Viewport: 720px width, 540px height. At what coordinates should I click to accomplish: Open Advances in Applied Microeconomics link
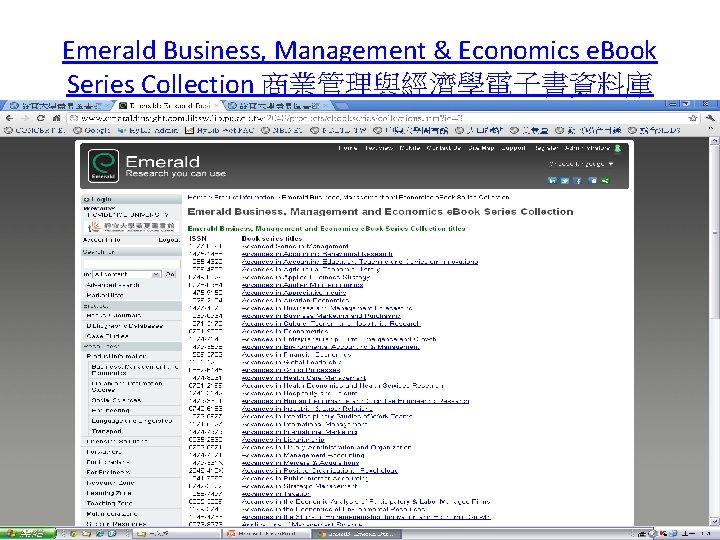click(x=303, y=285)
